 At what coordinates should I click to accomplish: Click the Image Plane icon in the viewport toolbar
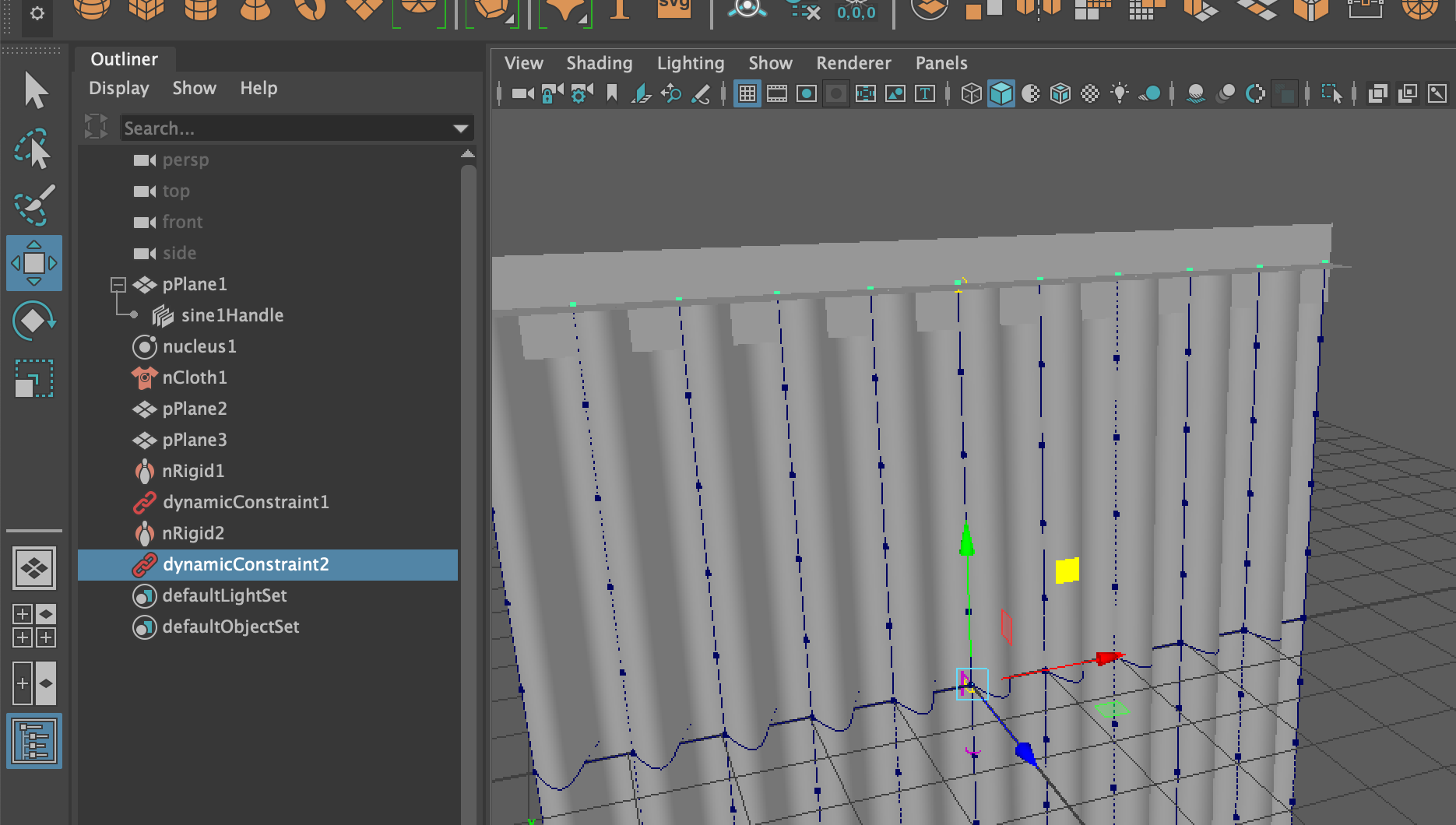pyautogui.click(x=641, y=94)
